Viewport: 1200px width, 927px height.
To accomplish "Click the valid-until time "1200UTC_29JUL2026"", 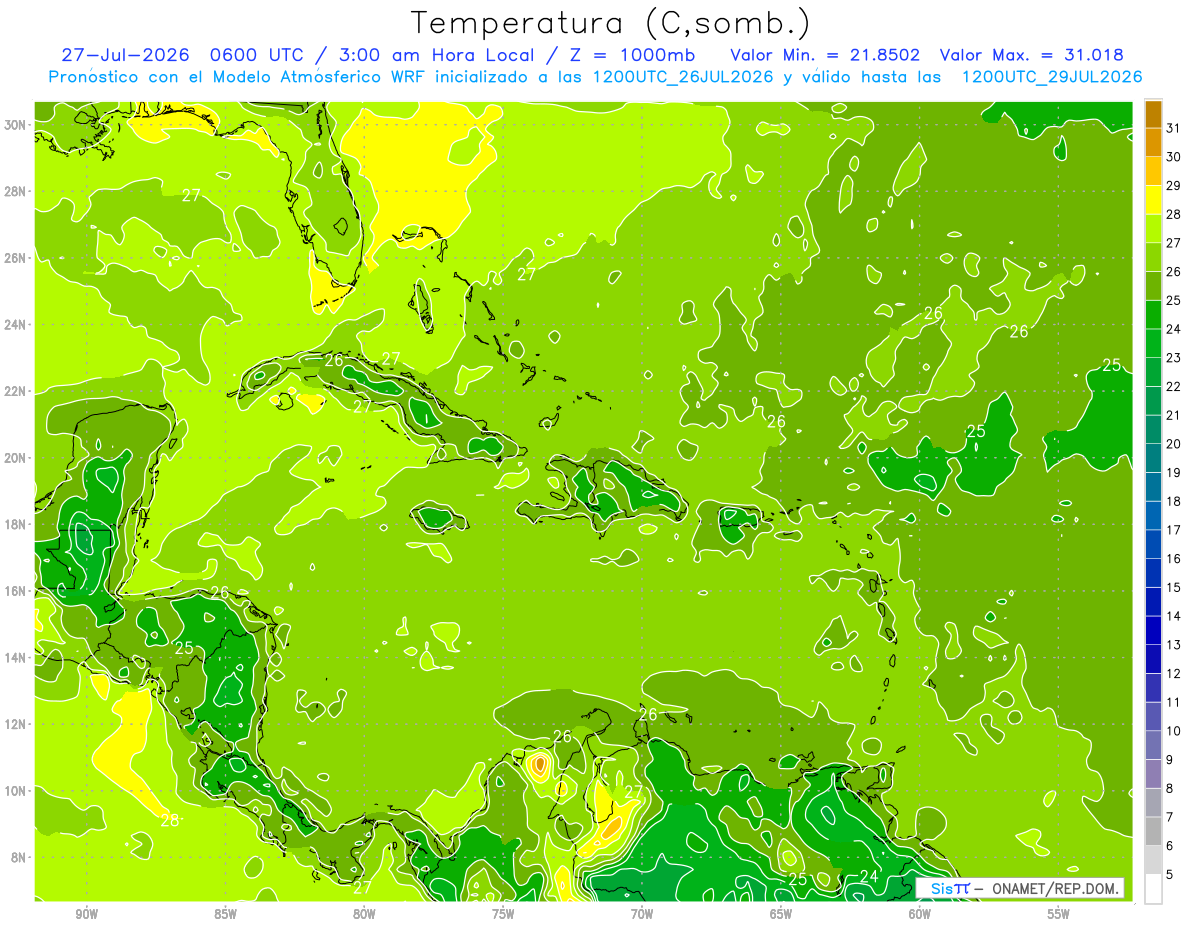I will [x=1050, y=77].
